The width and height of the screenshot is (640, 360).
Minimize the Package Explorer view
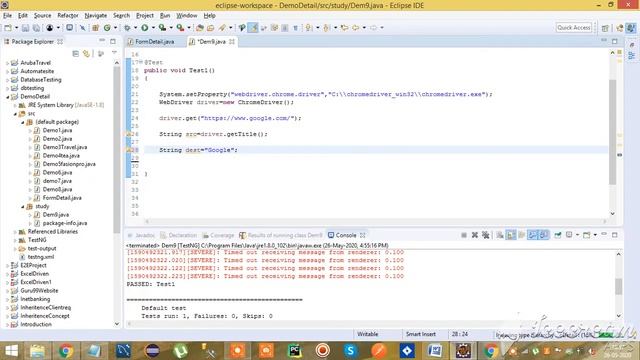pyautogui.click(x=102, y=41)
